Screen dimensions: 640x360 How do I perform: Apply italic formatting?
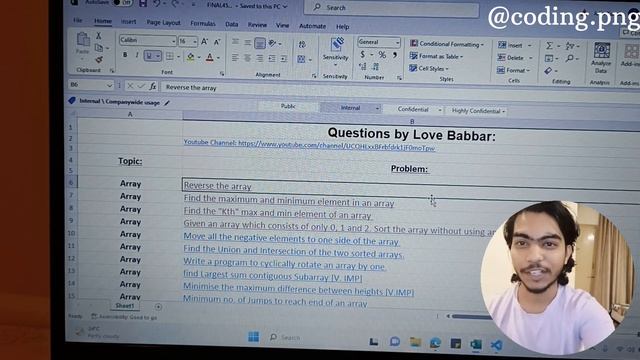click(x=137, y=55)
